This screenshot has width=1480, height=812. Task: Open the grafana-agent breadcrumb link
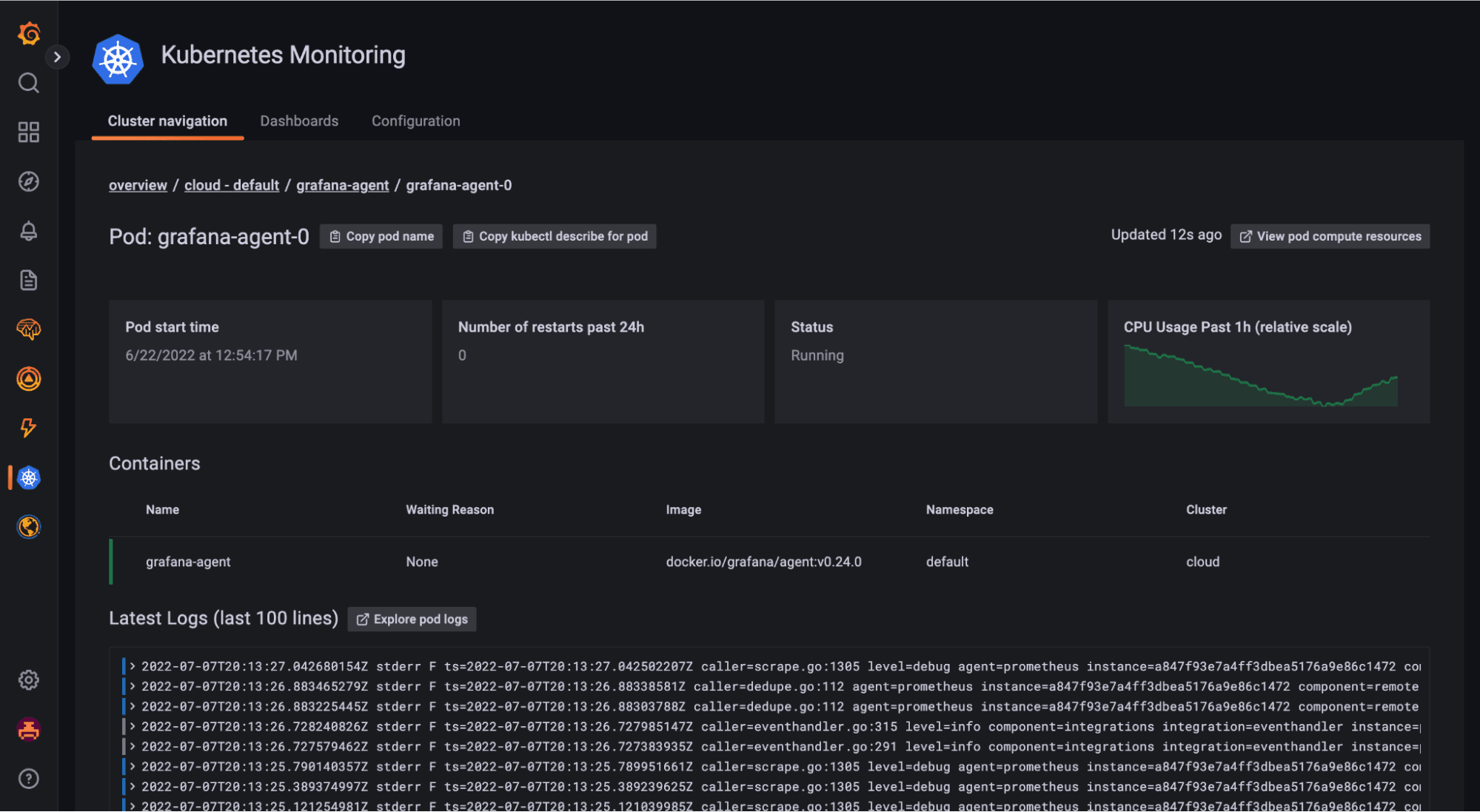click(342, 184)
